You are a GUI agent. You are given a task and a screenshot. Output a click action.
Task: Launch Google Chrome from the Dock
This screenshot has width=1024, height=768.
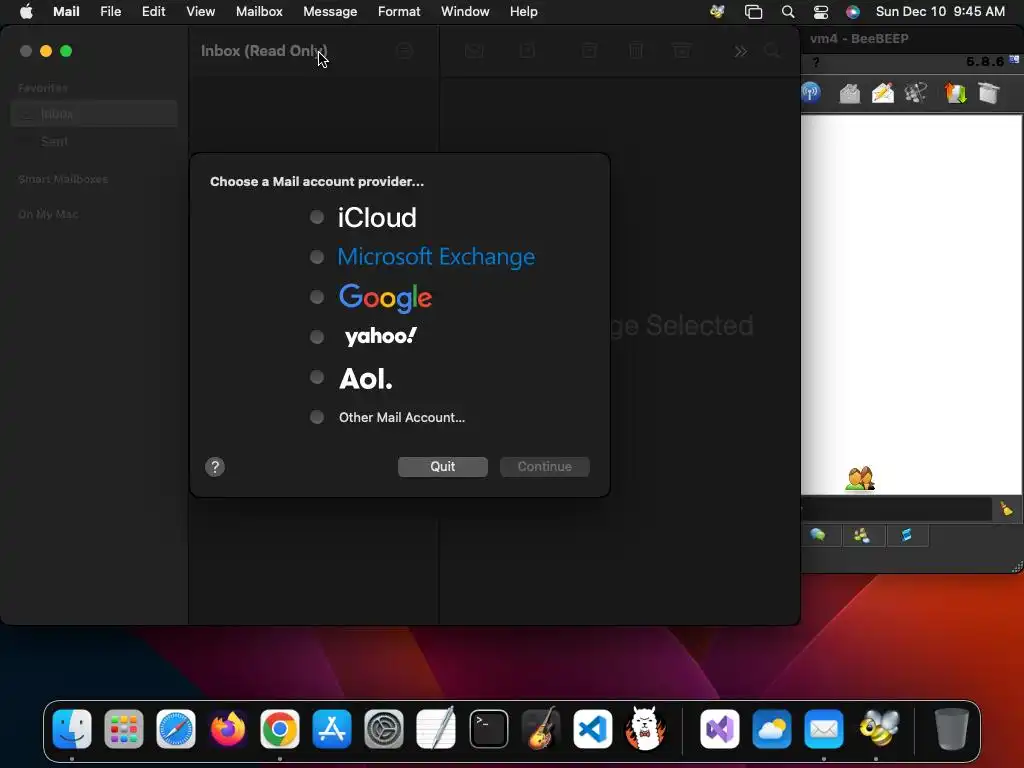click(x=280, y=729)
